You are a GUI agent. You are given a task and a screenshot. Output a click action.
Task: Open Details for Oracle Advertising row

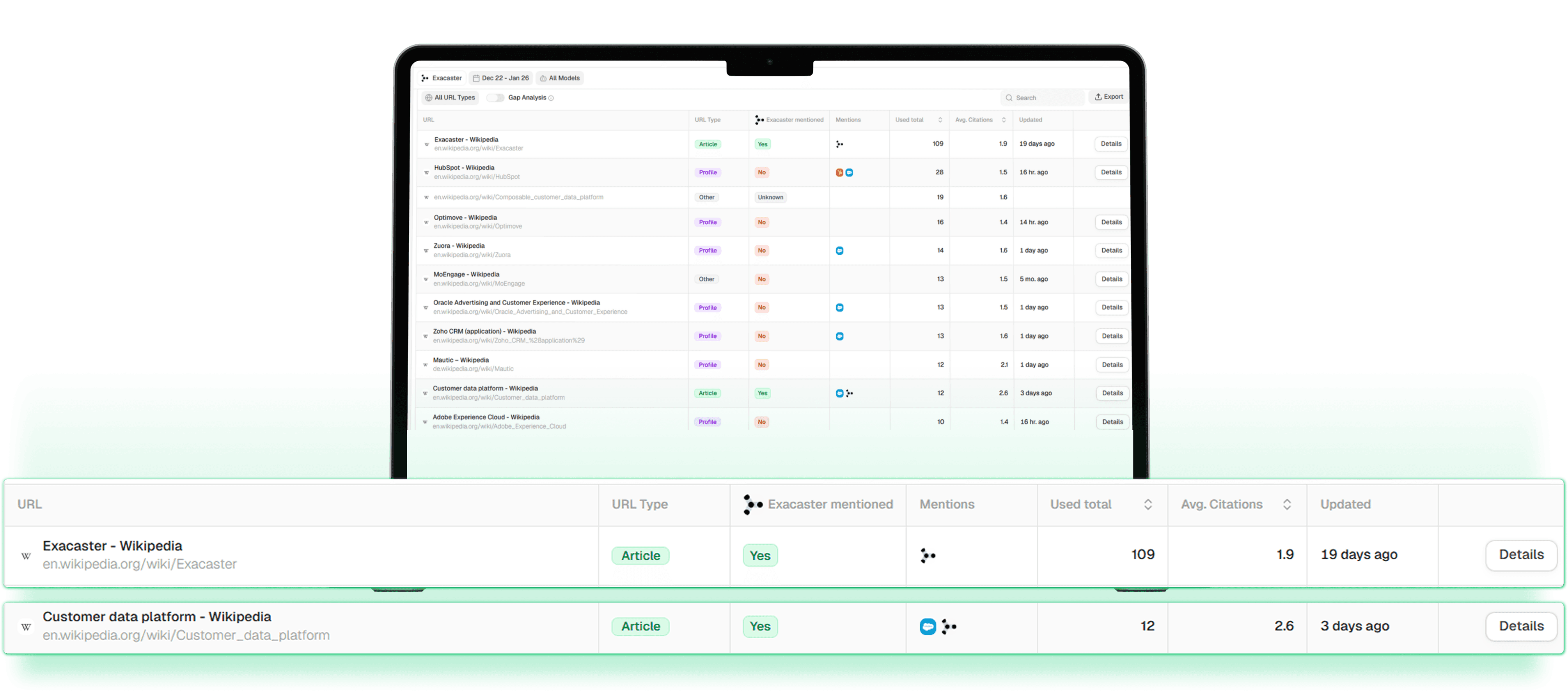[x=1112, y=308]
